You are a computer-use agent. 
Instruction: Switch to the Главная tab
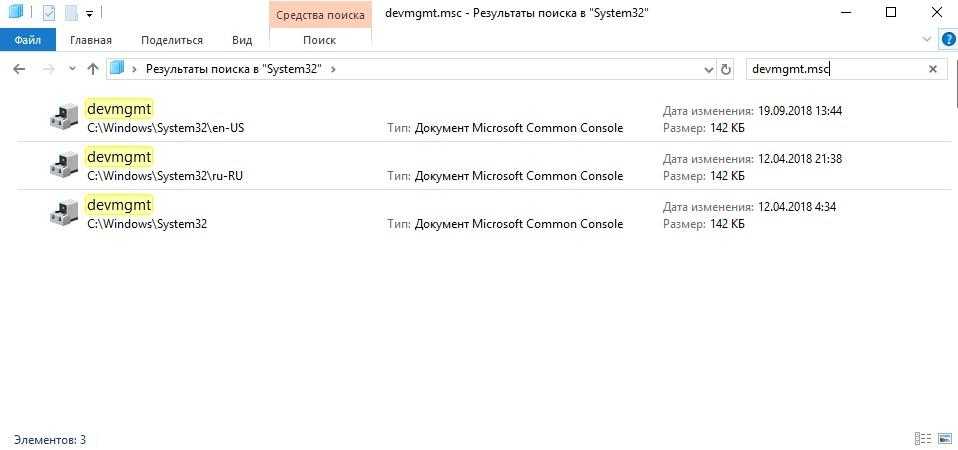tap(91, 40)
